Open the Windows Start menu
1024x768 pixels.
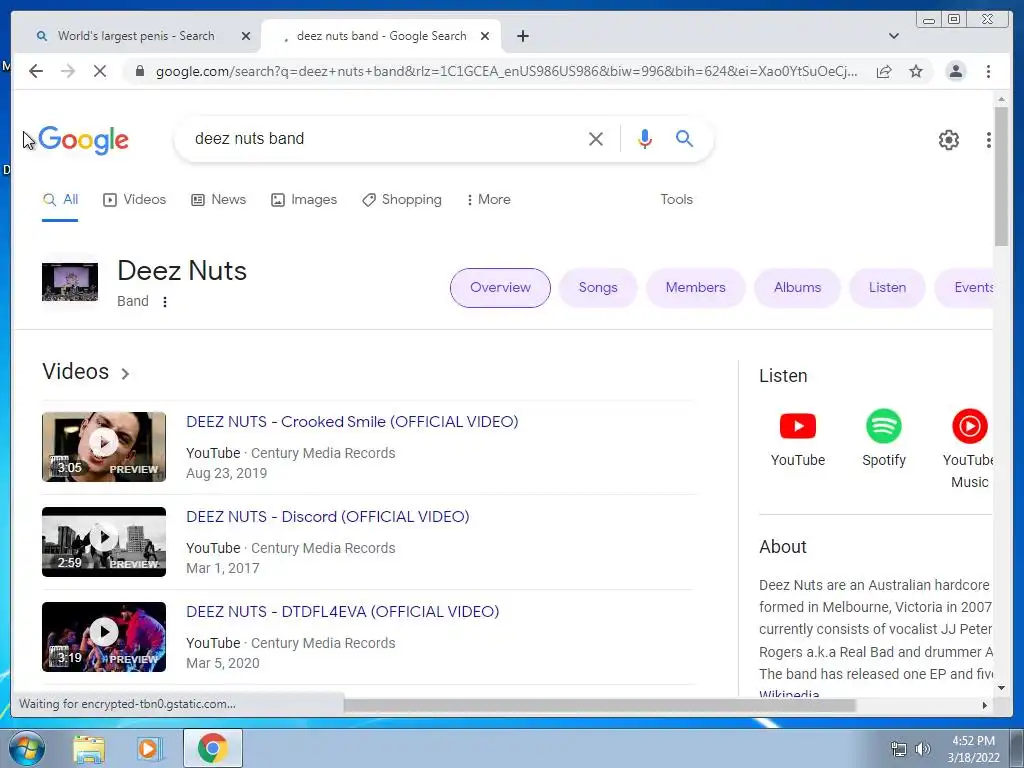coord(27,748)
